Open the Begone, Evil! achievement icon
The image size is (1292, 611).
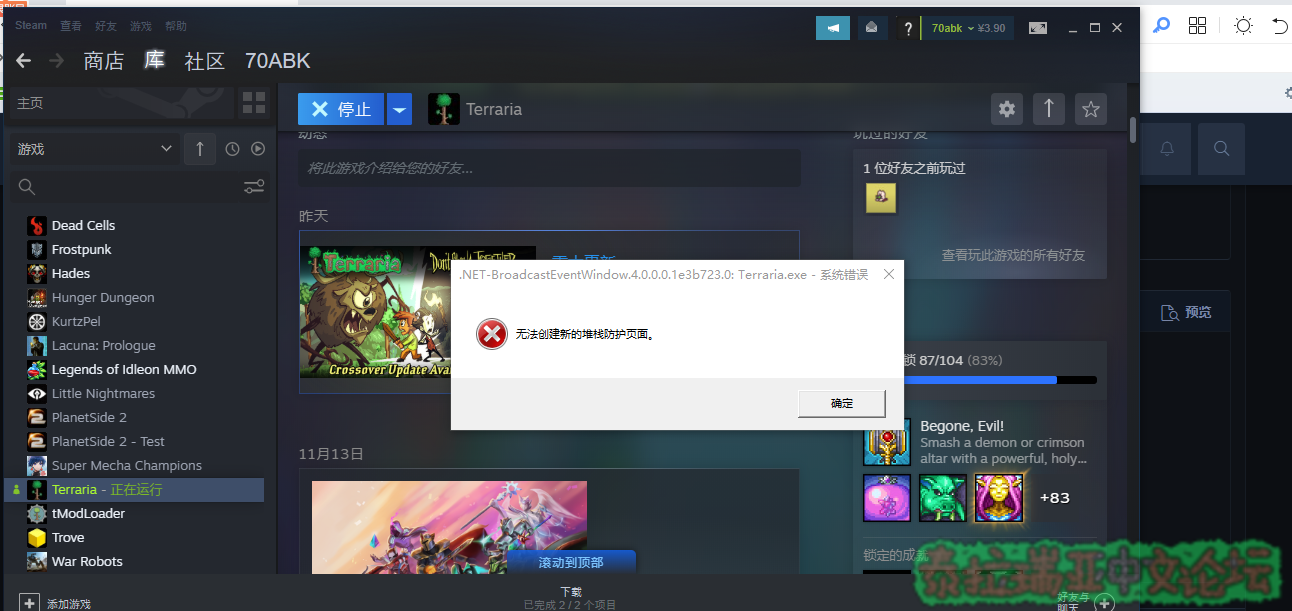tap(887, 442)
